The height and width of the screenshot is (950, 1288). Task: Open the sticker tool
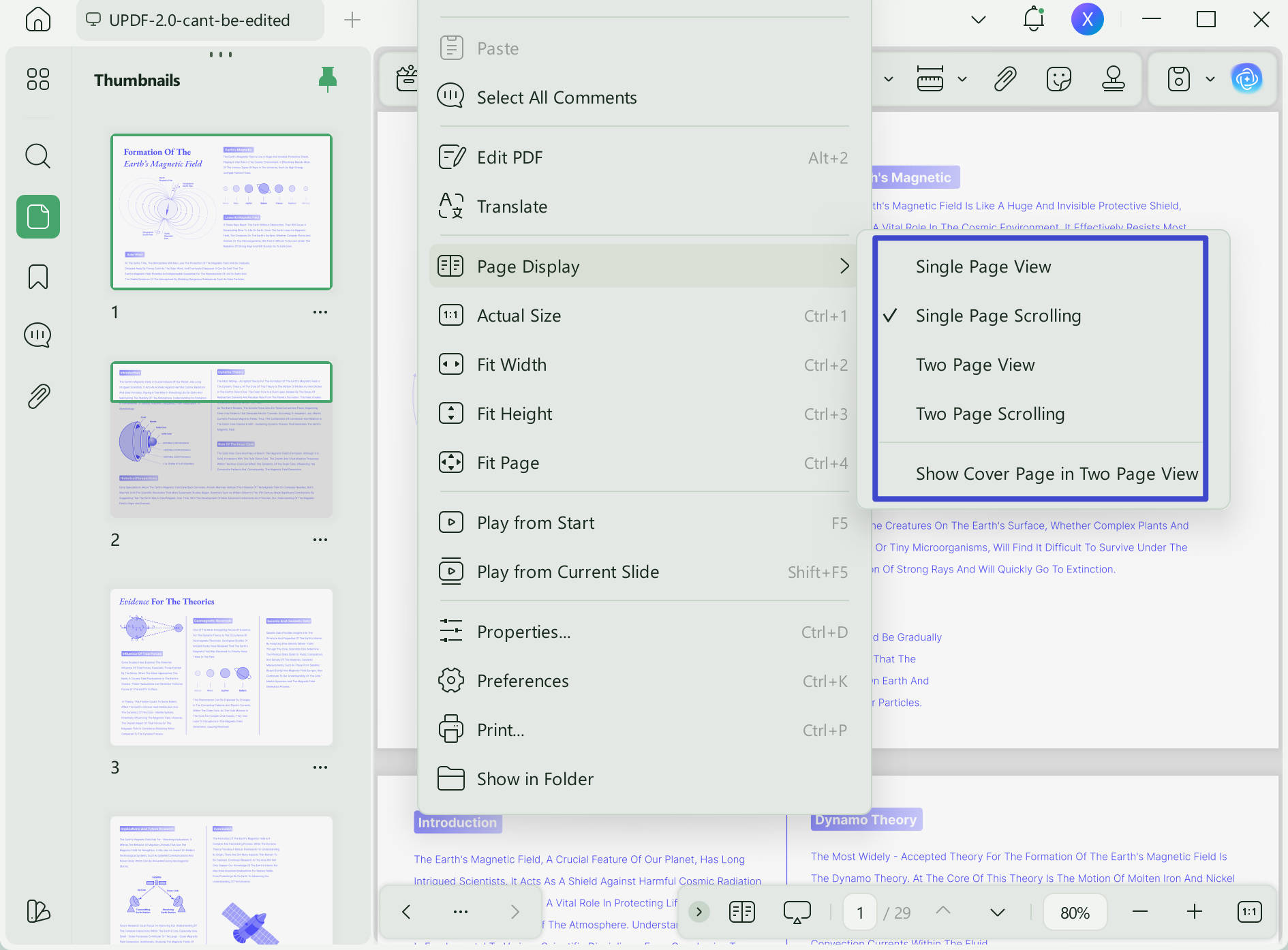click(1059, 79)
